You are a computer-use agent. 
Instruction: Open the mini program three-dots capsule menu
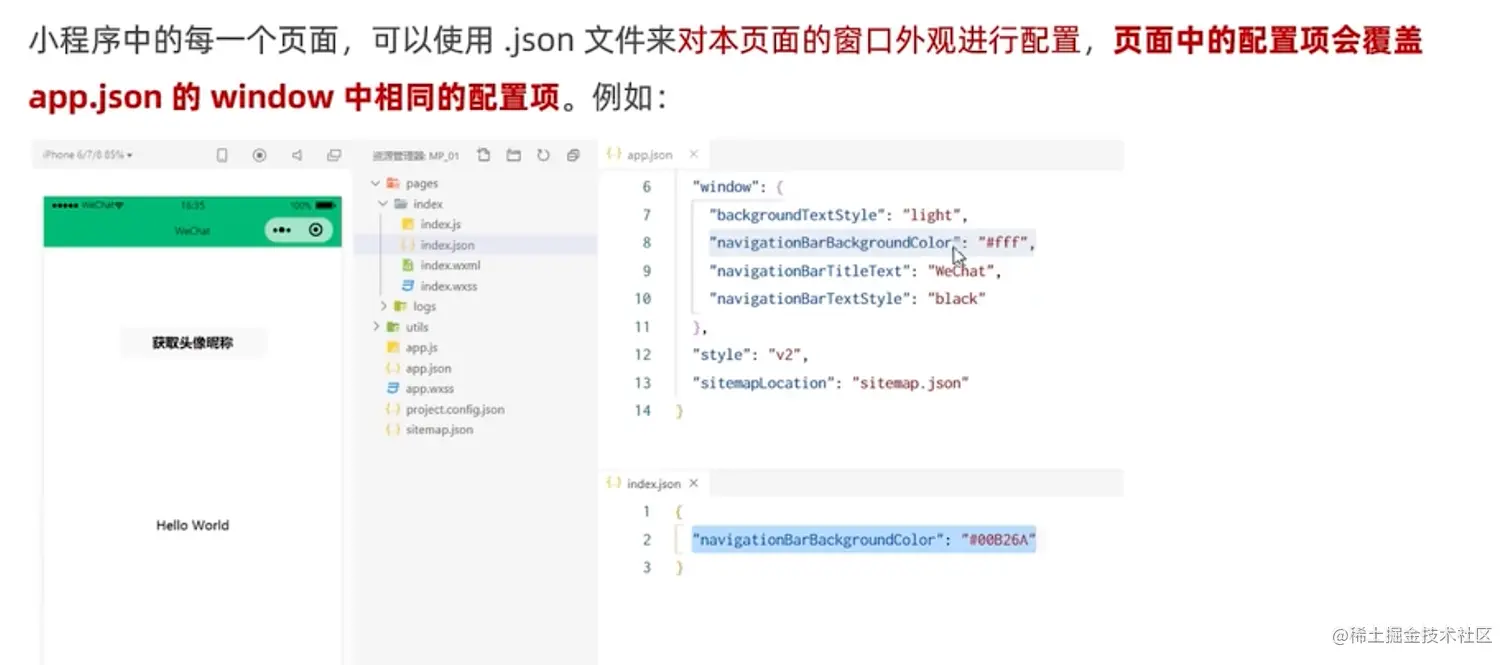[x=282, y=230]
